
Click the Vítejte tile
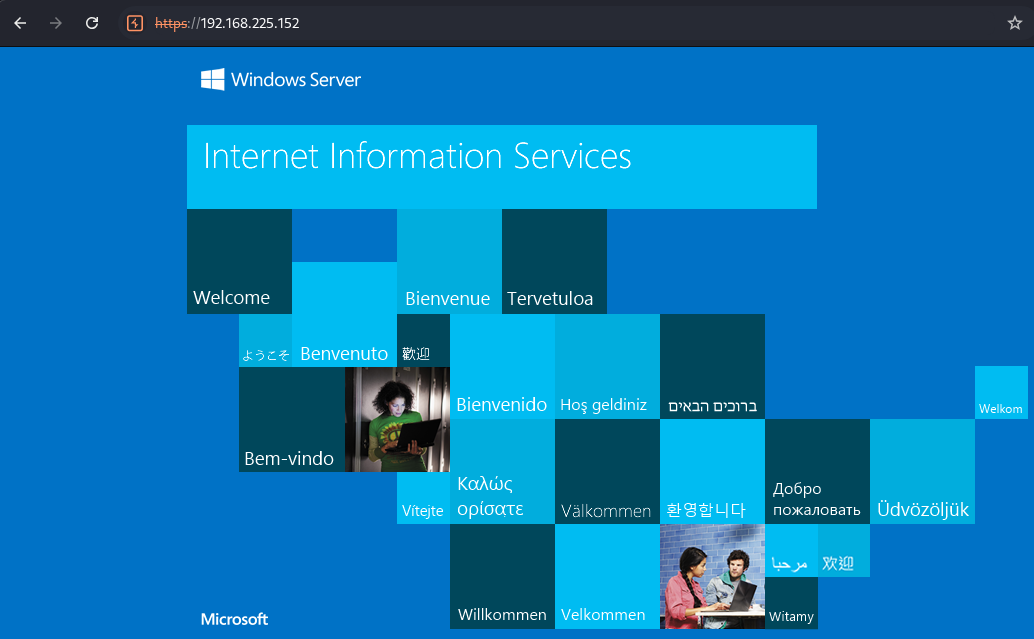click(423, 498)
